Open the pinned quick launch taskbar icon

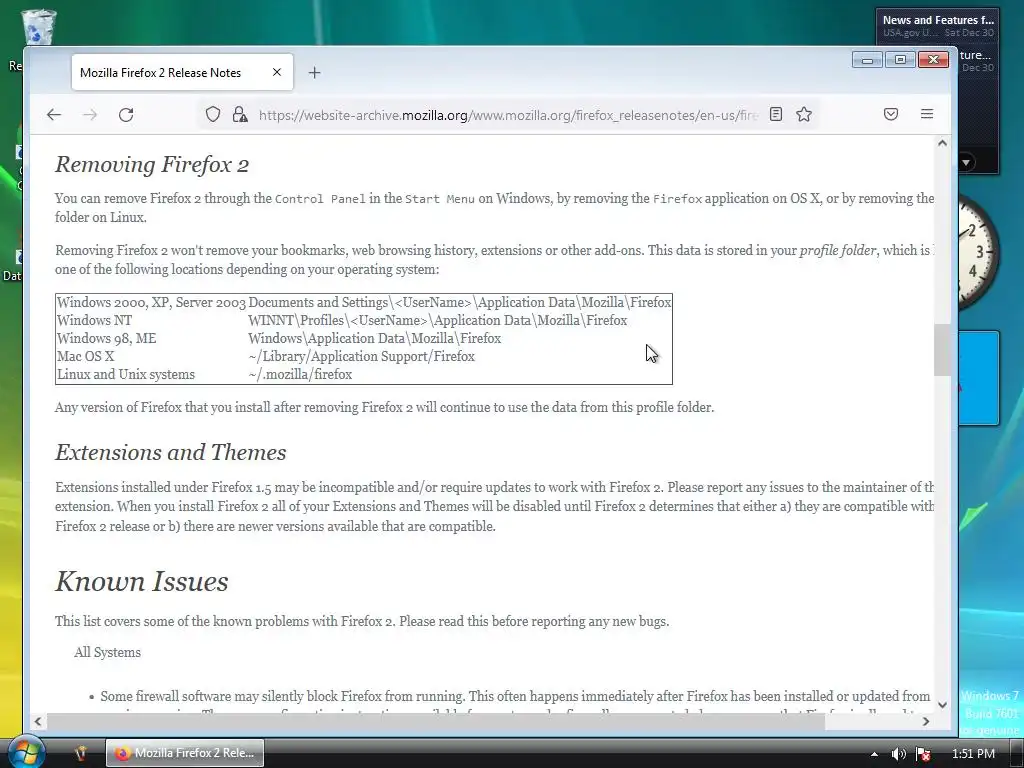(80, 753)
